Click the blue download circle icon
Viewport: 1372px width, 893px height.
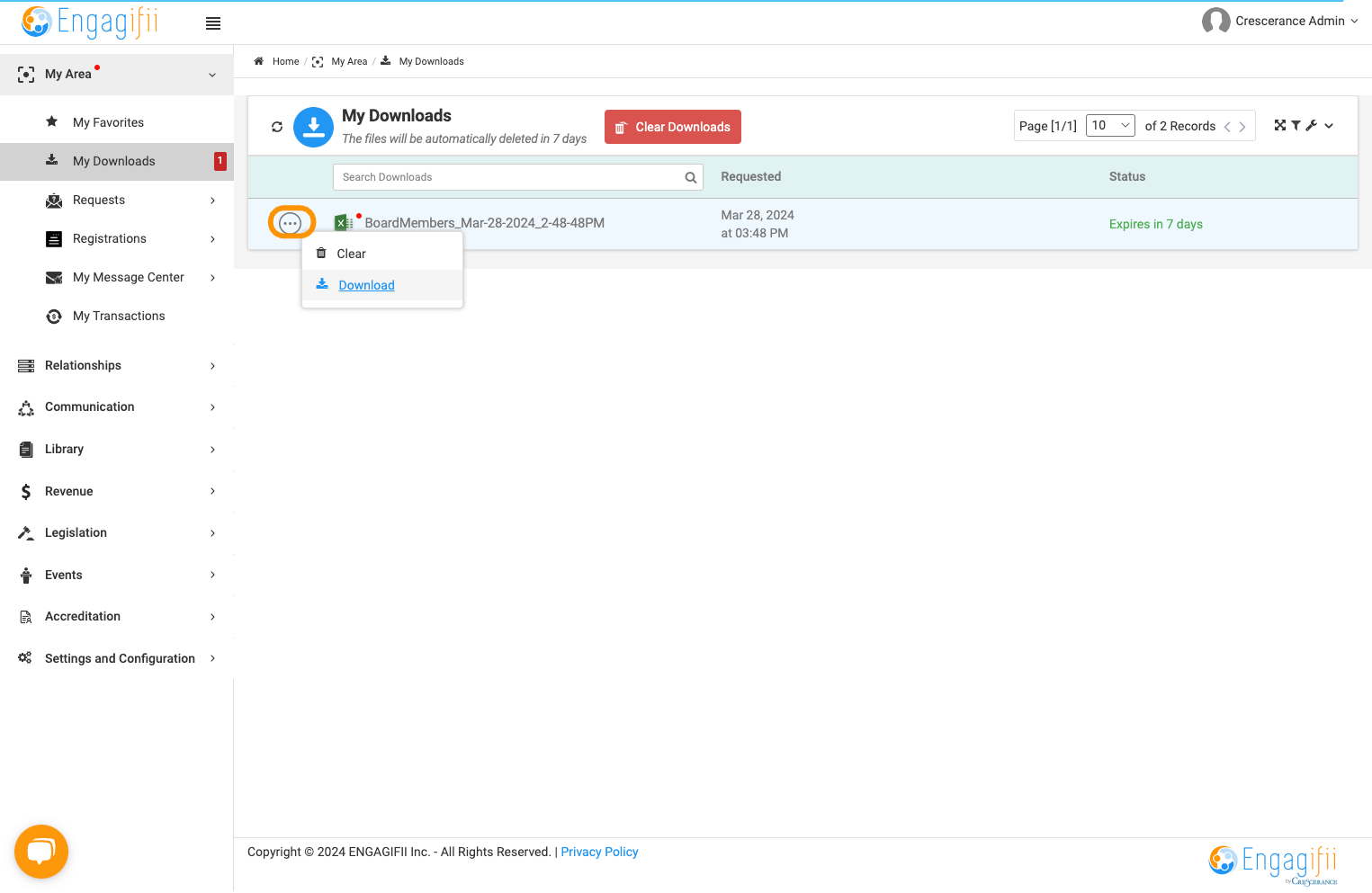(x=313, y=127)
